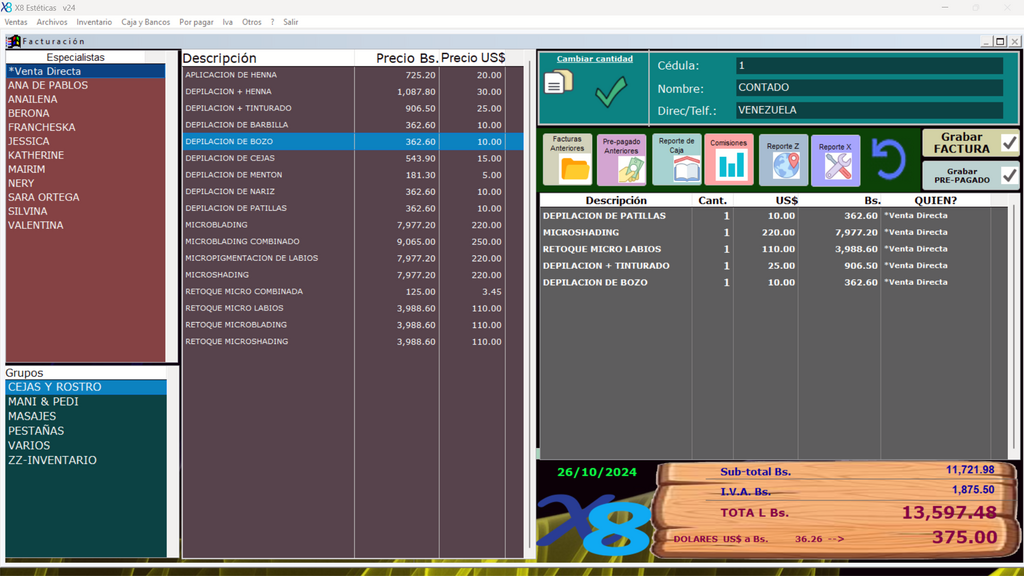Select specialist KATHERINE
The image size is (1024, 576).
coord(36,155)
